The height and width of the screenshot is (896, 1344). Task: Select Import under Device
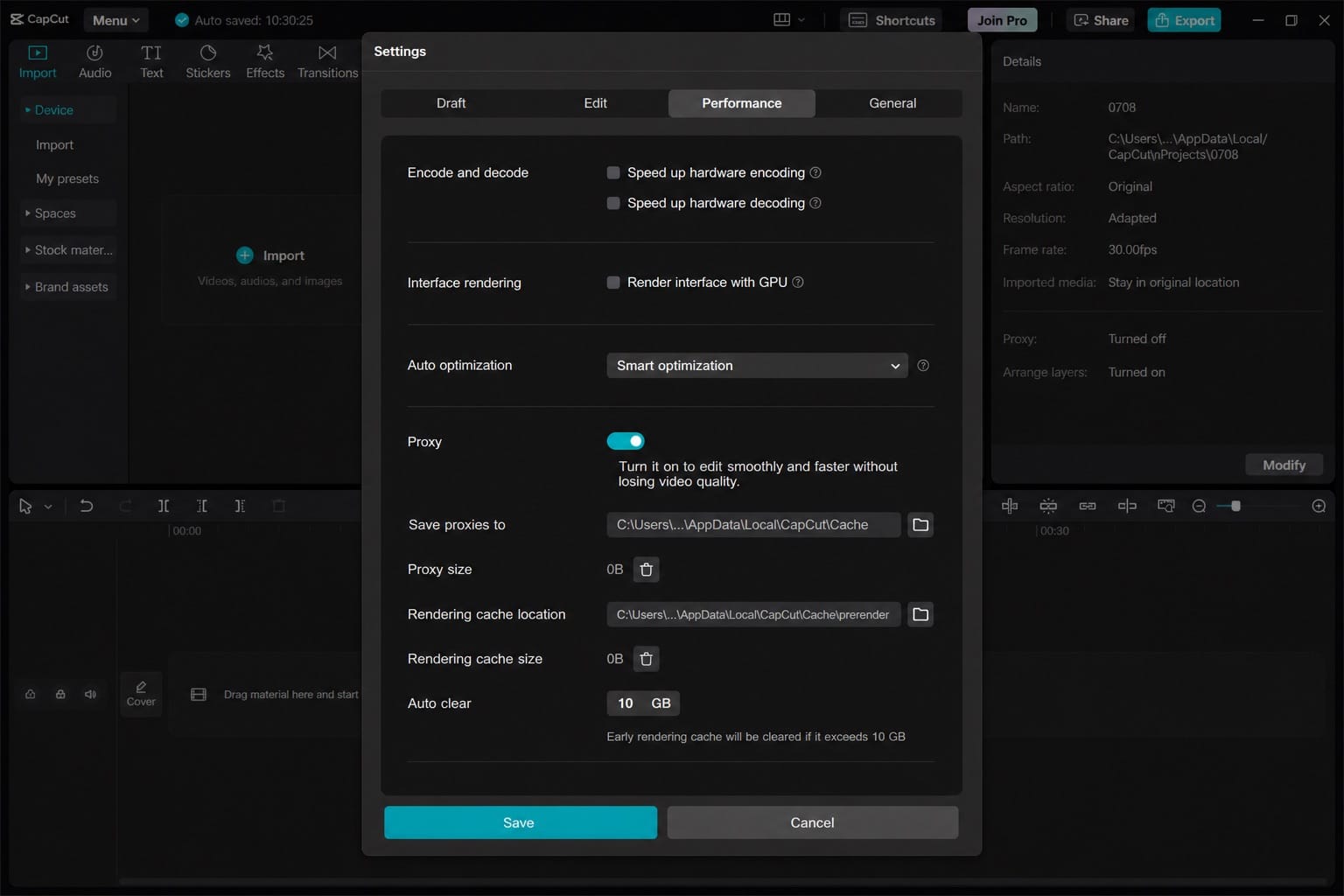click(x=54, y=145)
